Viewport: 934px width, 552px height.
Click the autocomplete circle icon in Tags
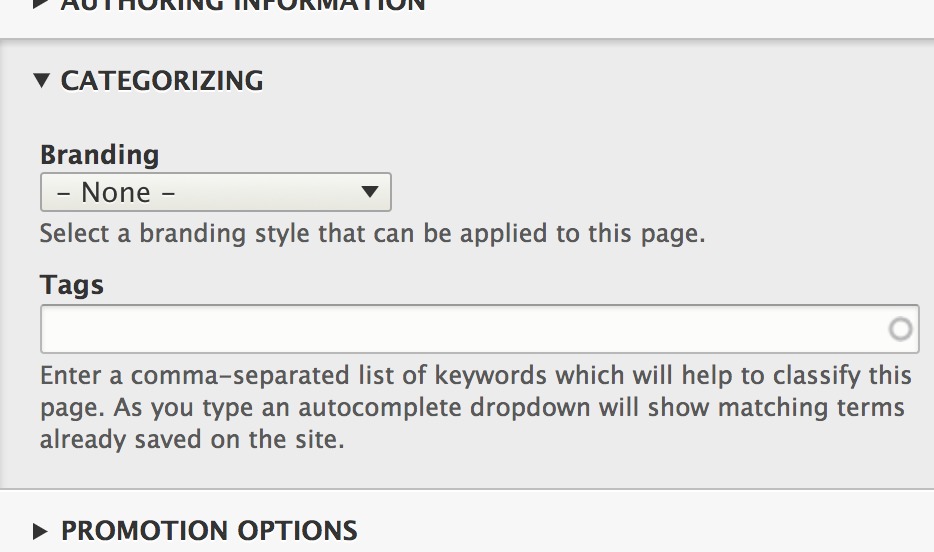click(900, 329)
